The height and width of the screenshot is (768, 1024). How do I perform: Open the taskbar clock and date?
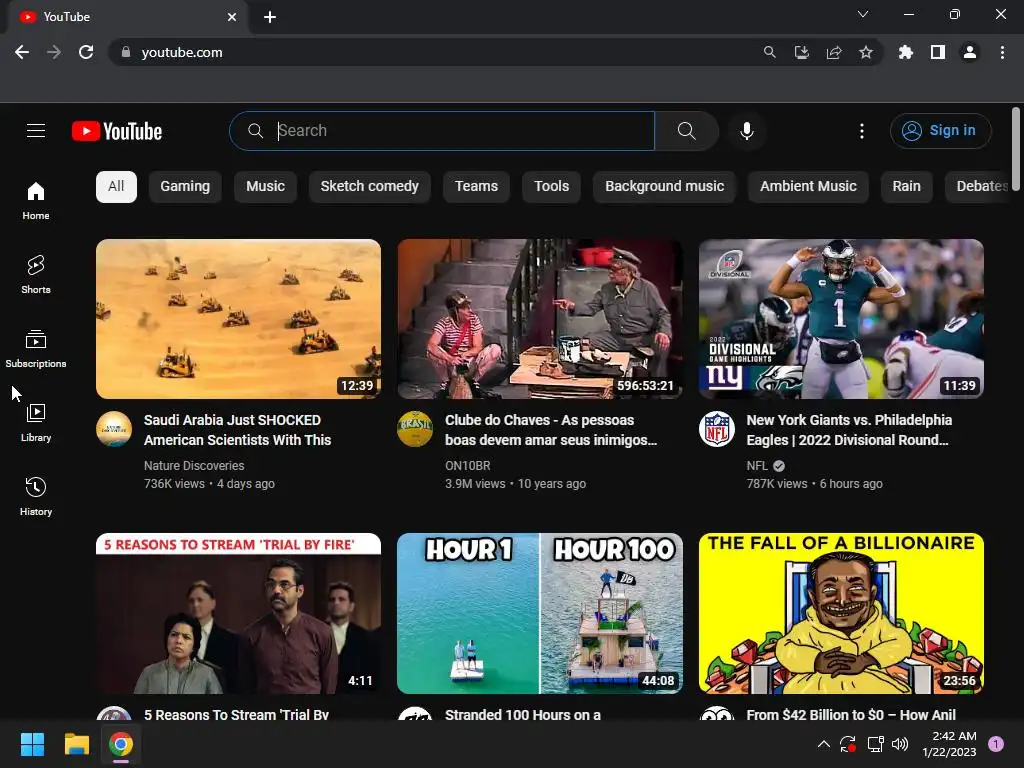949,744
